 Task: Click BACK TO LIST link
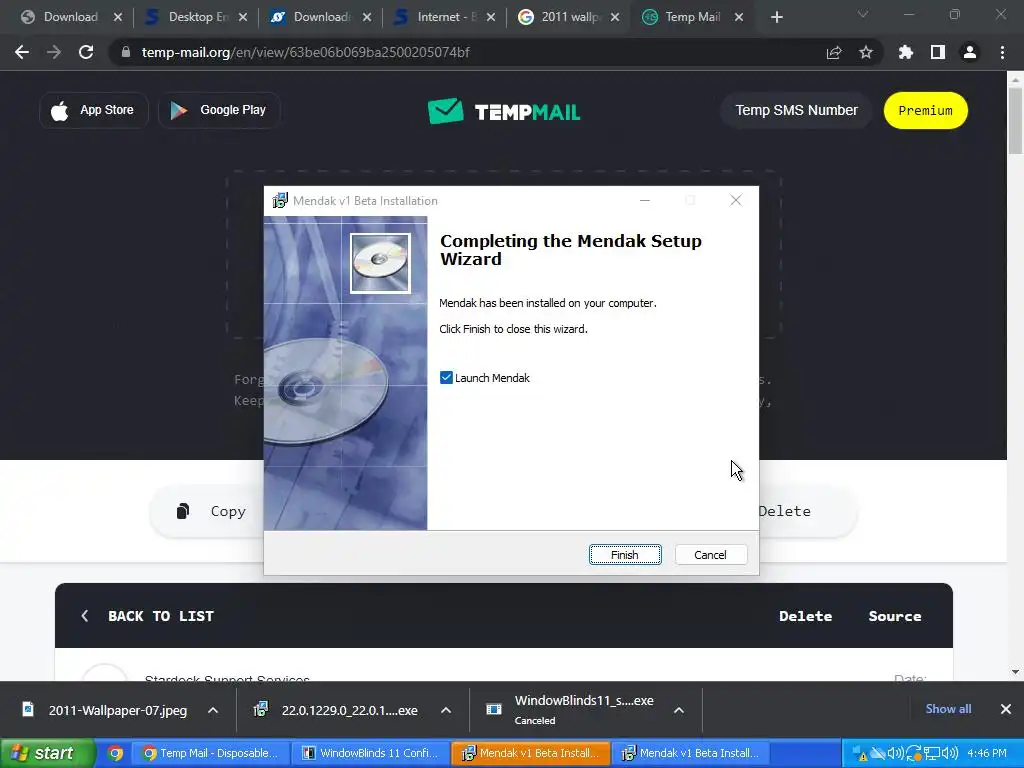[x=161, y=616]
